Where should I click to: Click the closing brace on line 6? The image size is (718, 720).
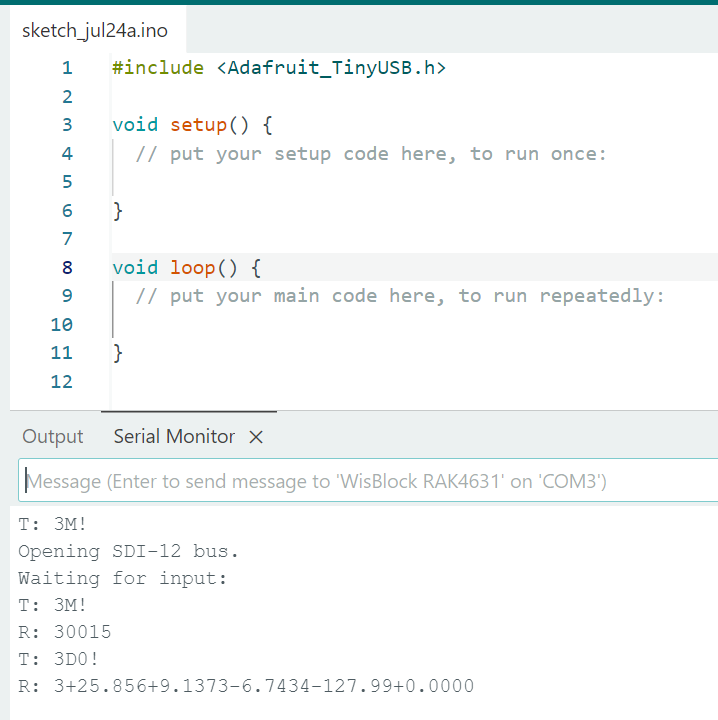118,211
